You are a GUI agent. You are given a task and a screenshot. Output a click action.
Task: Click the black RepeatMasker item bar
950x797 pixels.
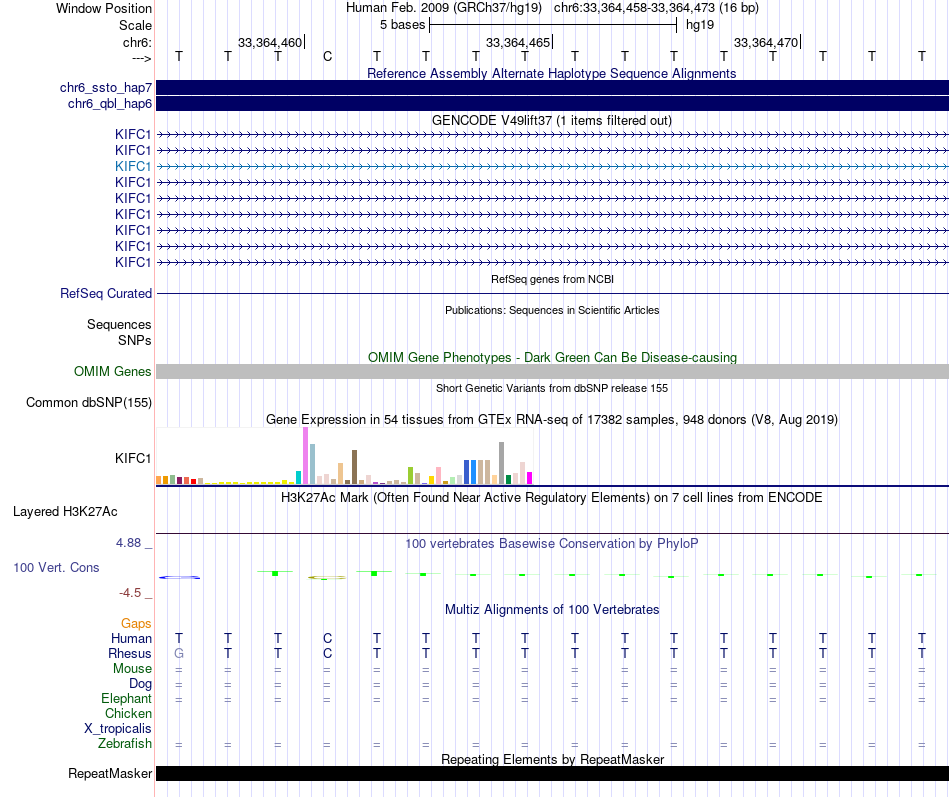pos(552,773)
